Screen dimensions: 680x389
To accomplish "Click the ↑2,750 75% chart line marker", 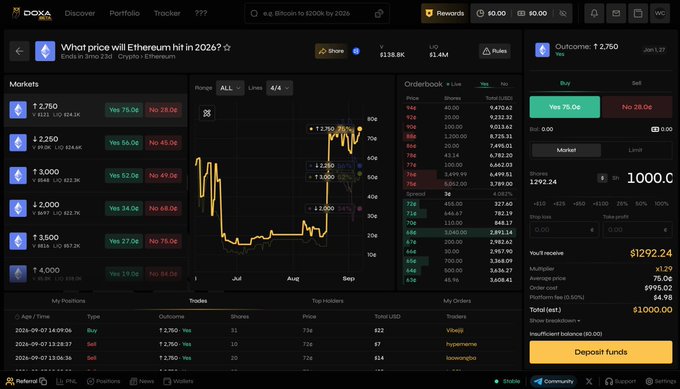I will click(330, 129).
